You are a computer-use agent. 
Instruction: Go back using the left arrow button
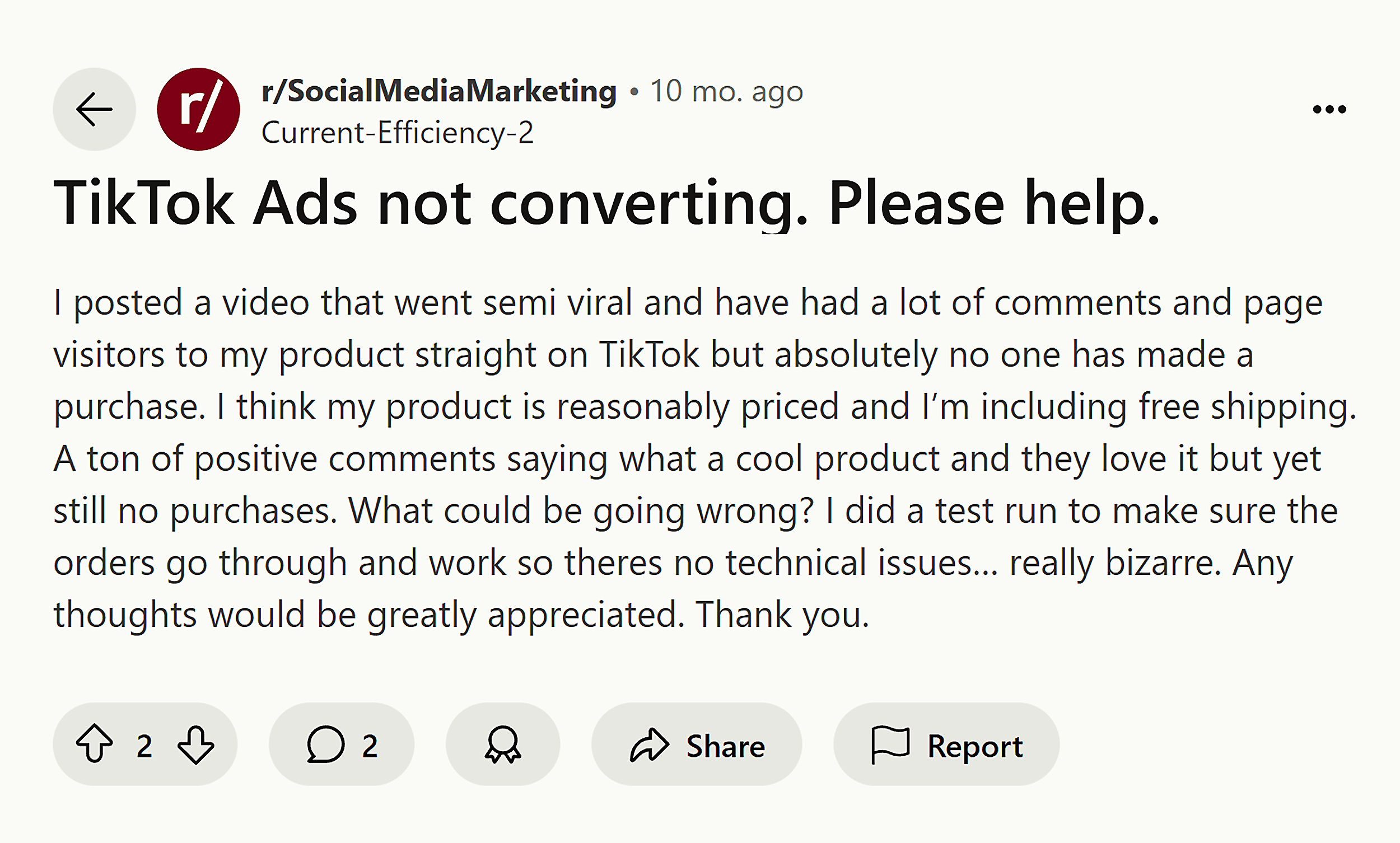tap(94, 109)
